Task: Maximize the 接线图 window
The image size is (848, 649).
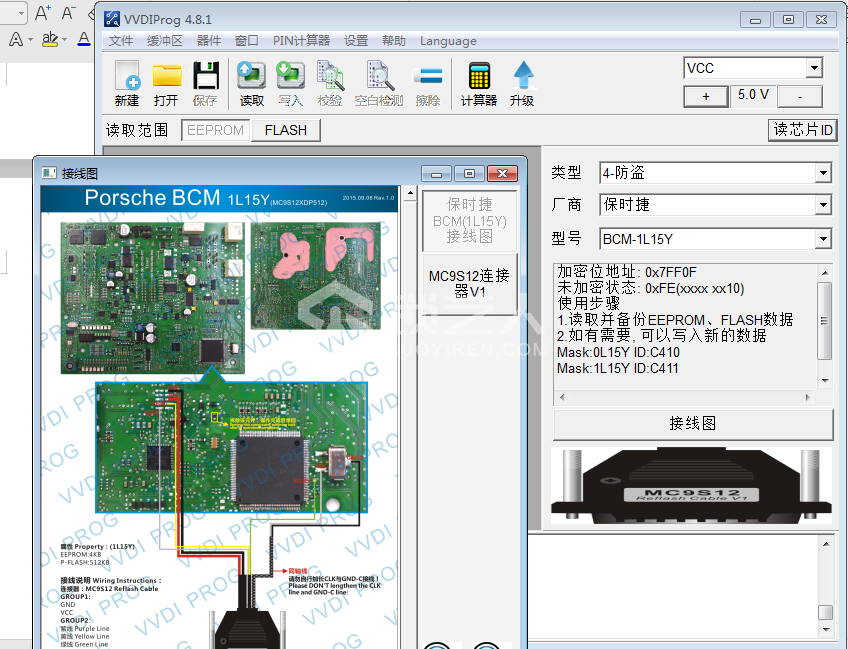Action: tap(469, 174)
